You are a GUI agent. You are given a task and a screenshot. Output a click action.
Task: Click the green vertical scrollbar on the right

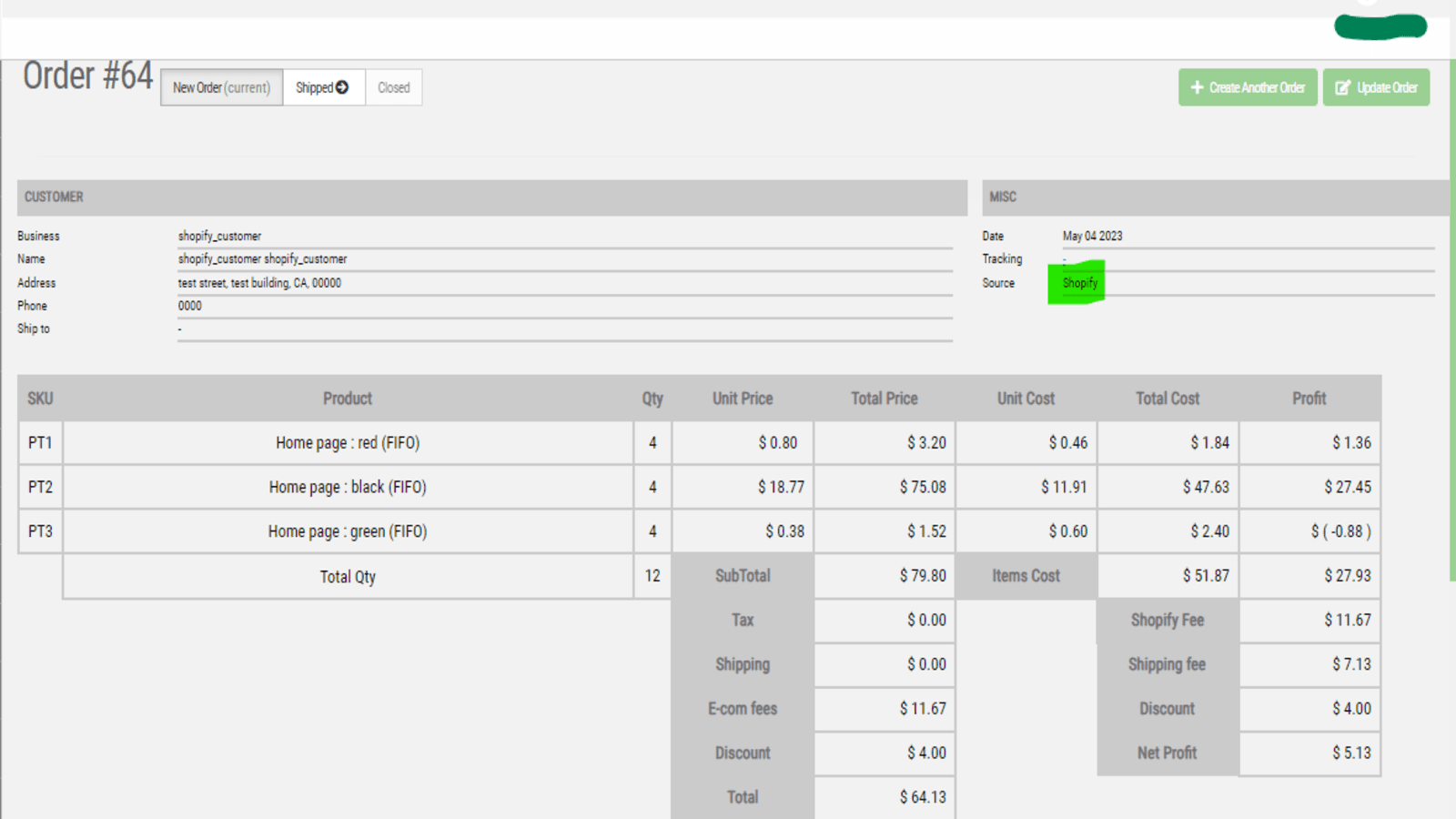pos(1451,318)
